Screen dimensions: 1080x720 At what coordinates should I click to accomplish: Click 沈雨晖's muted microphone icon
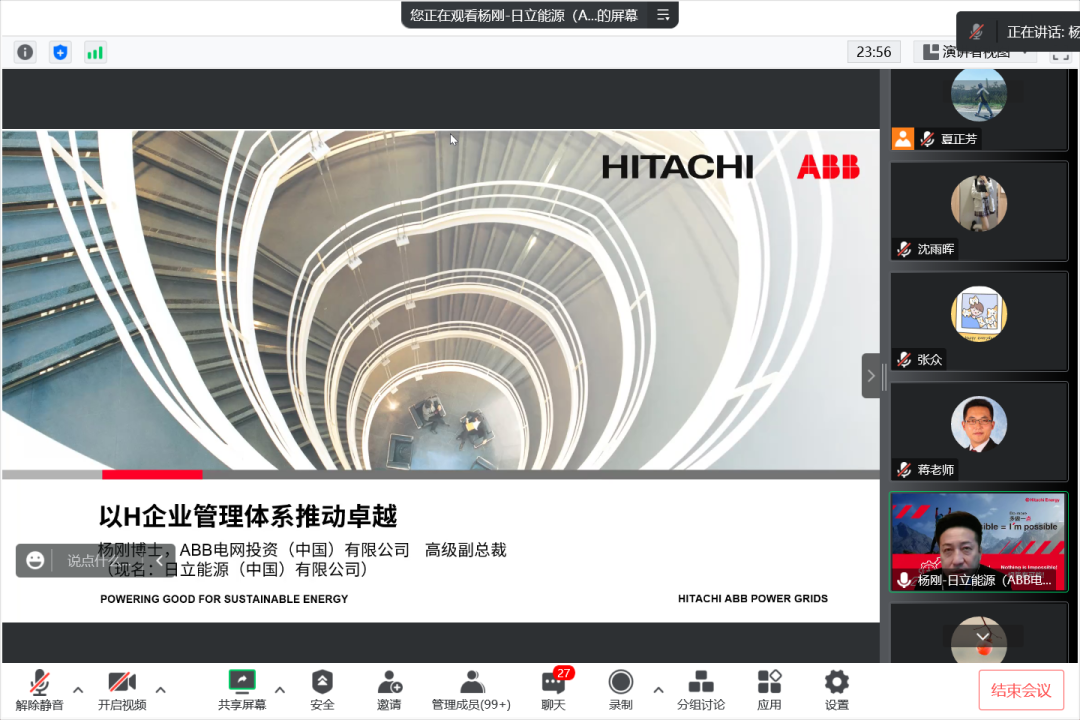(904, 249)
